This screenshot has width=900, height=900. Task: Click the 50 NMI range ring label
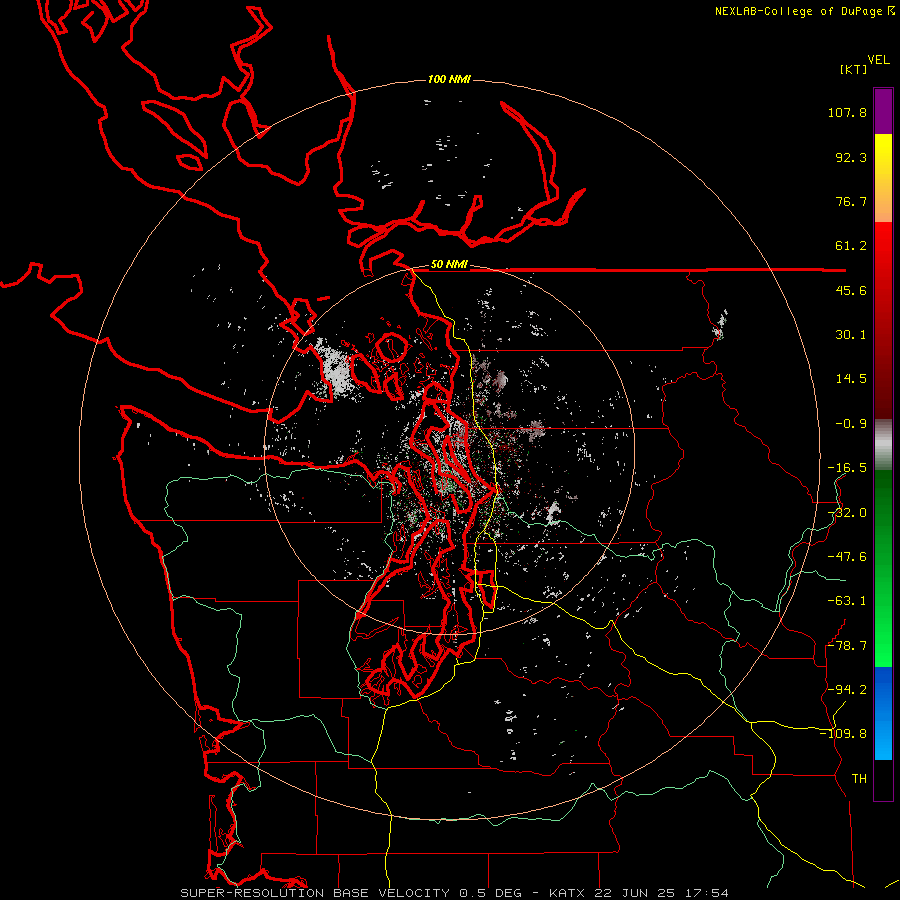449,265
